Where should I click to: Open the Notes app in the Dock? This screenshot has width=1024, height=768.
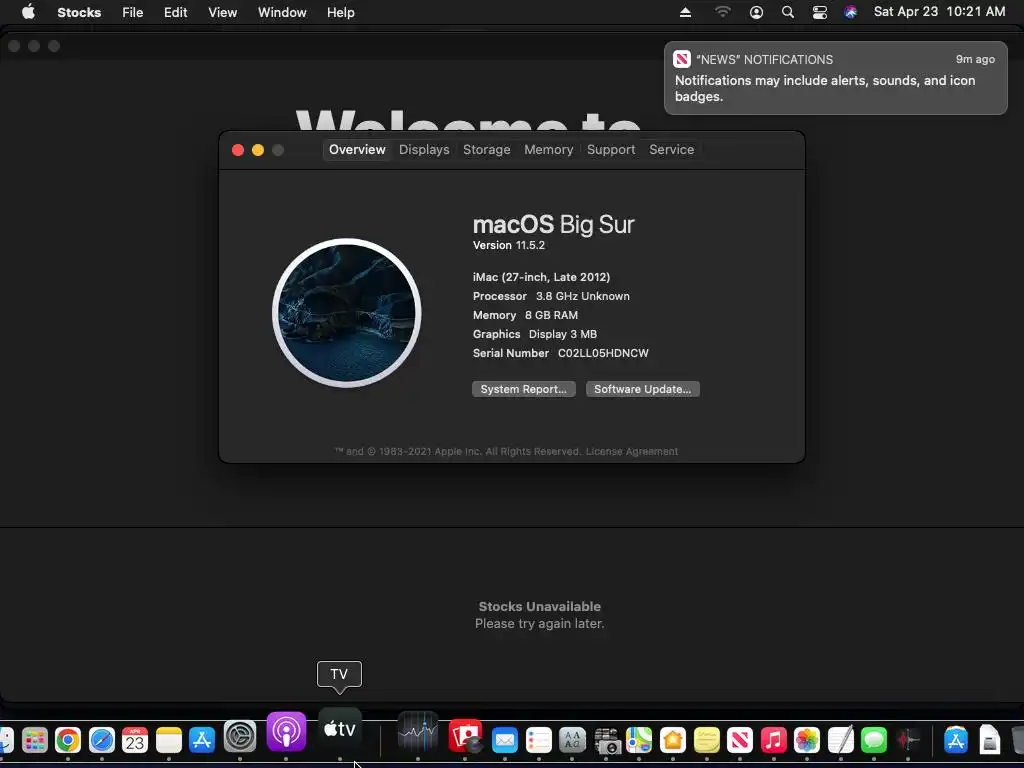coord(168,741)
